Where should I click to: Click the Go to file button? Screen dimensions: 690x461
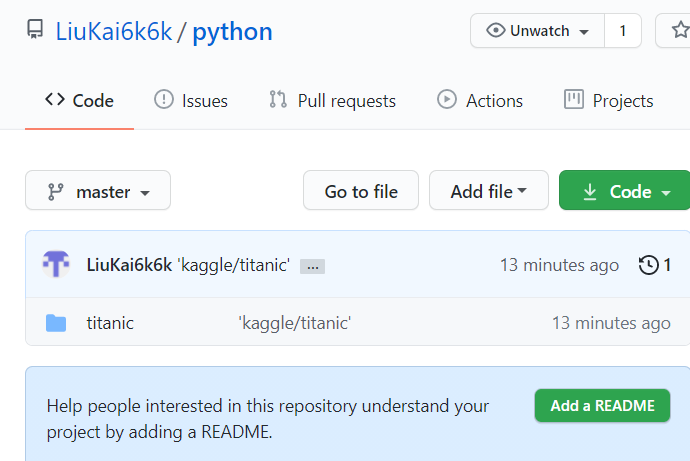(x=361, y=190)
